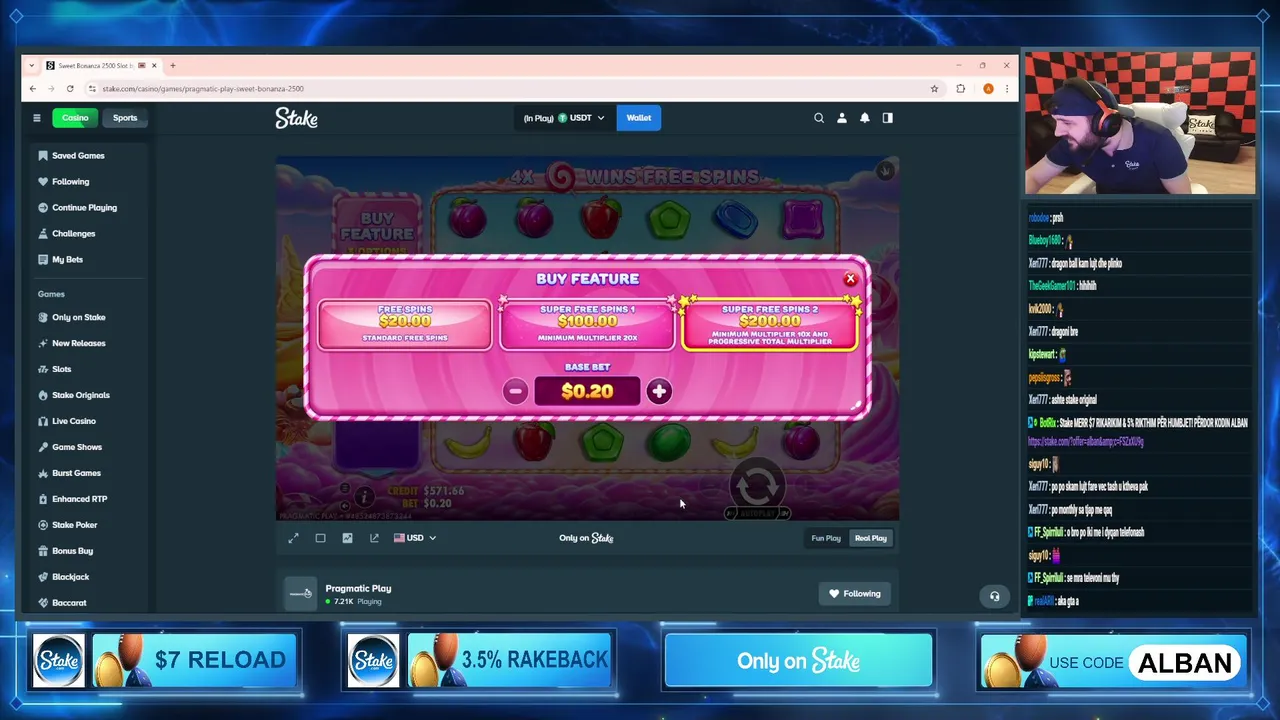
Task: Open Burst Games
Action: tap(76, 473)
